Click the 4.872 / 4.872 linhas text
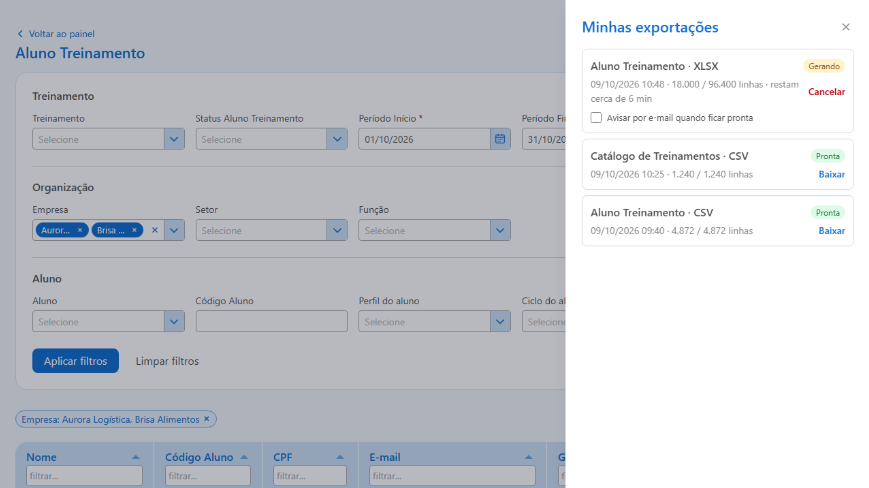 pyautogui.click(x=712, y=230)
